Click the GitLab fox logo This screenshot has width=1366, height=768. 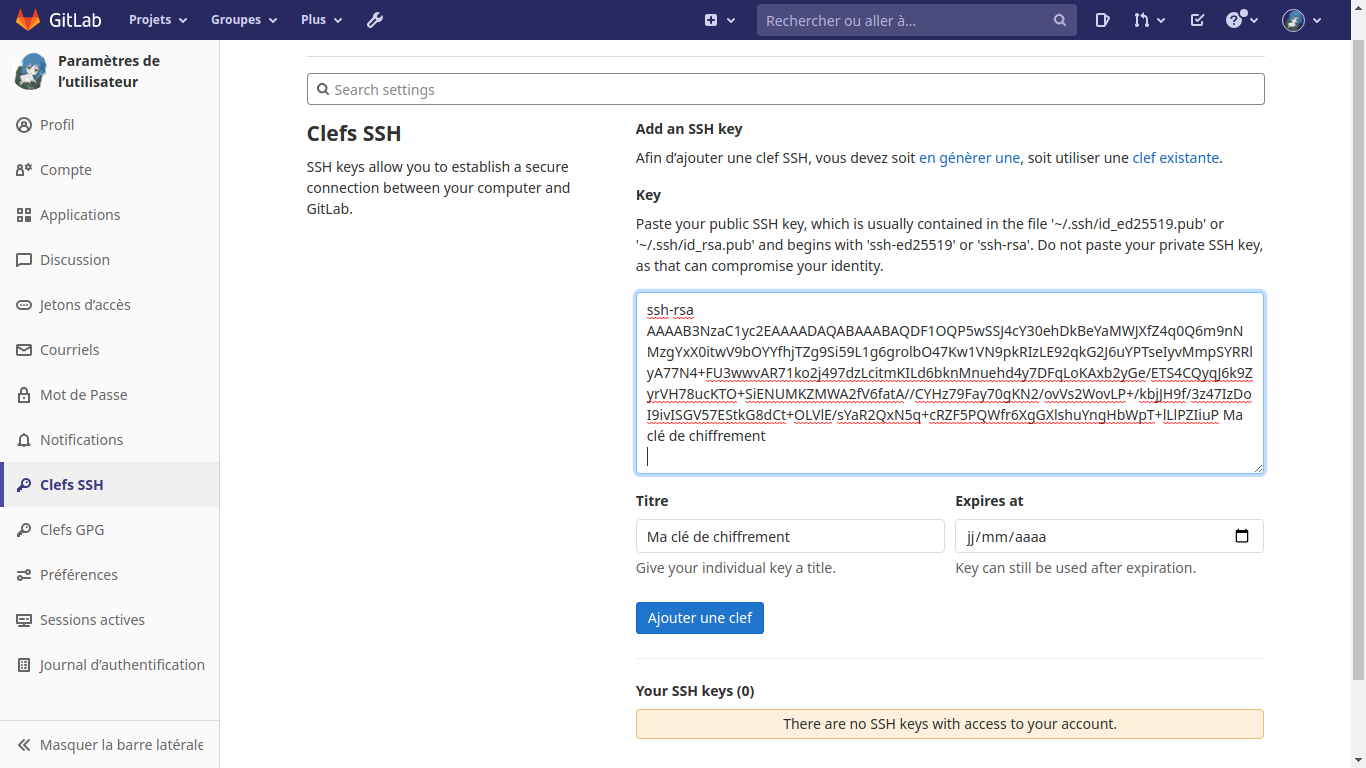pos(28,20)
